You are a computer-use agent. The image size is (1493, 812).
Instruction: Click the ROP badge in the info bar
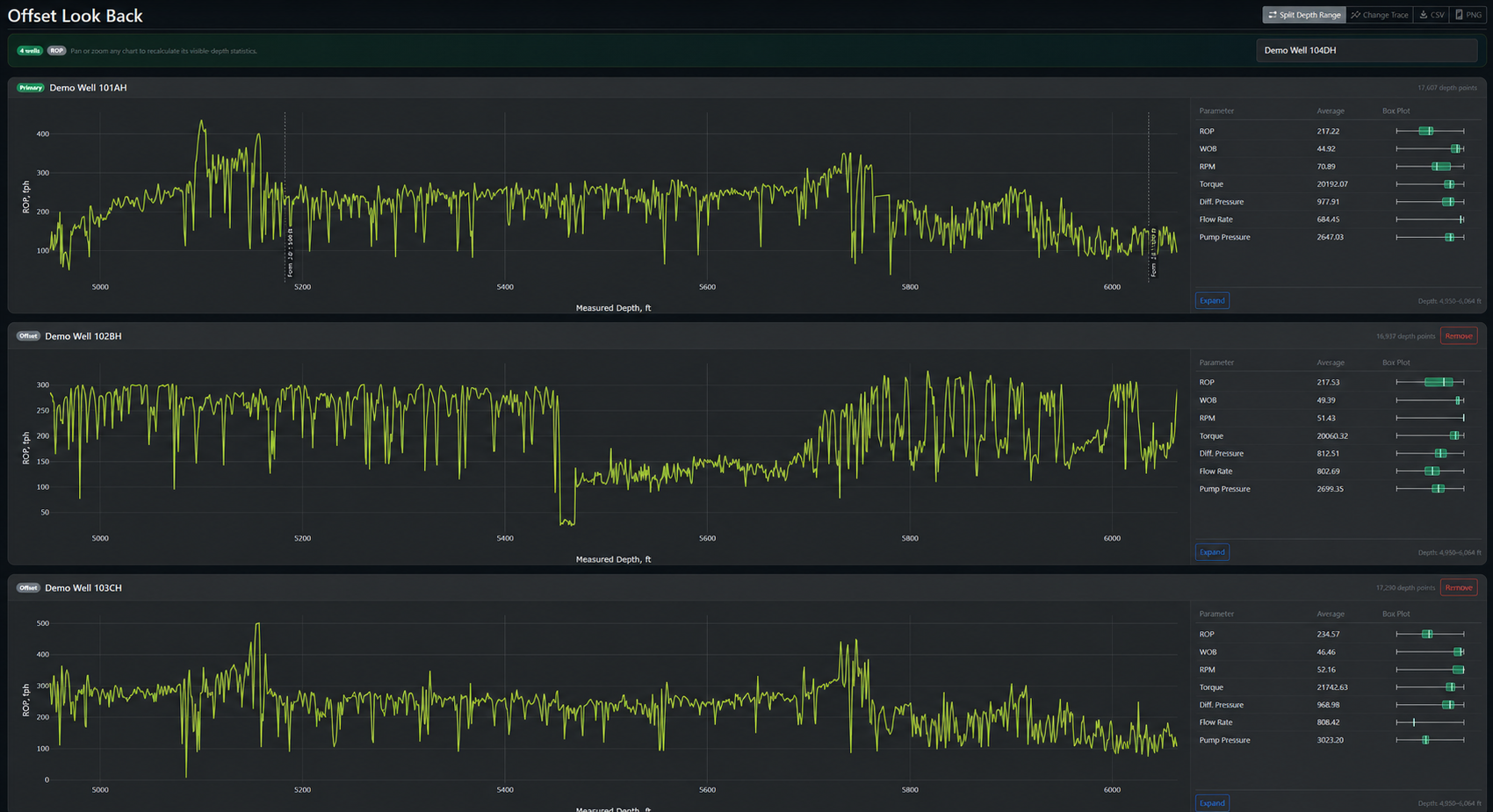56,51
